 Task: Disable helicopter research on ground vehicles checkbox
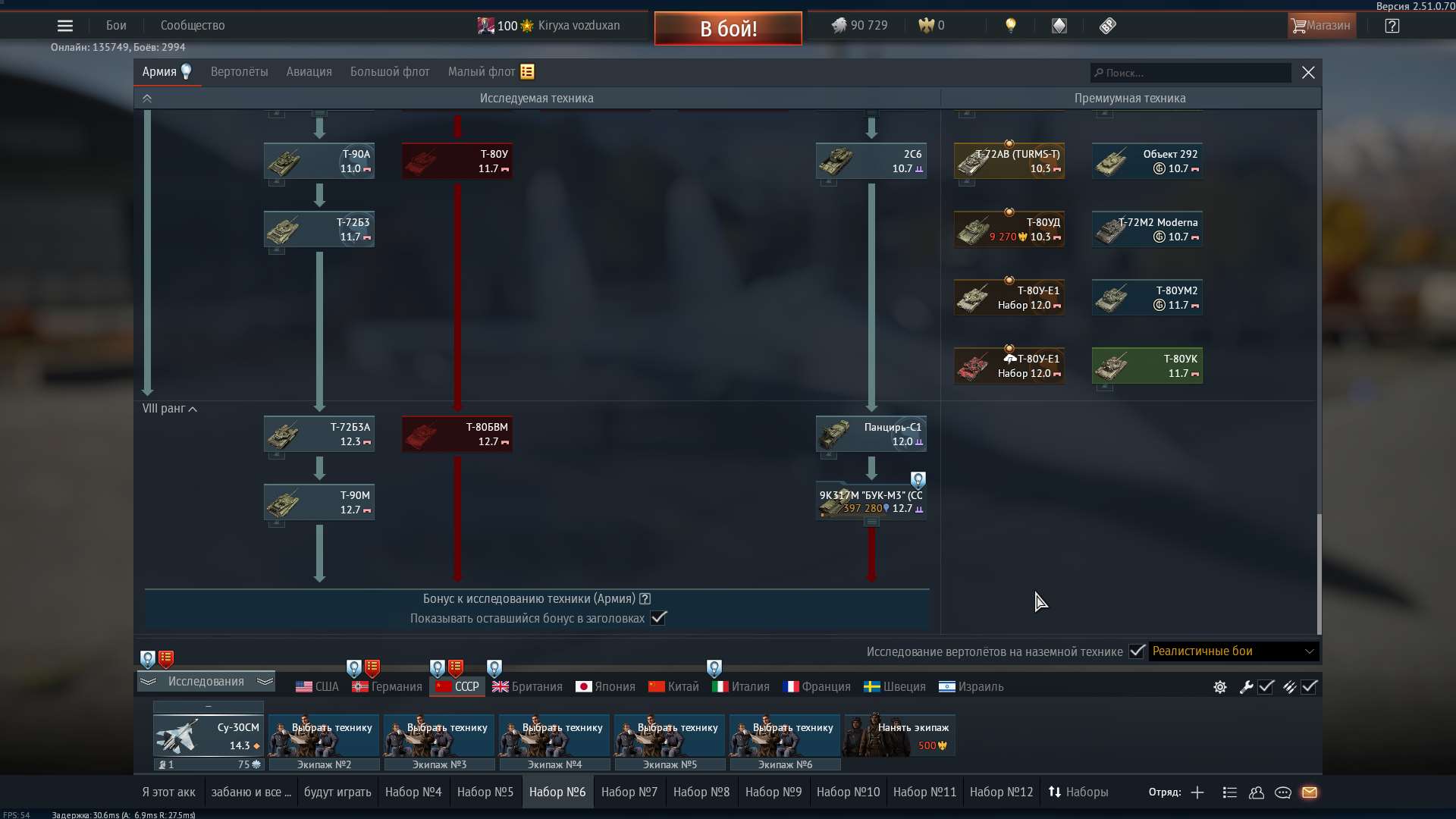[1136, 651]
